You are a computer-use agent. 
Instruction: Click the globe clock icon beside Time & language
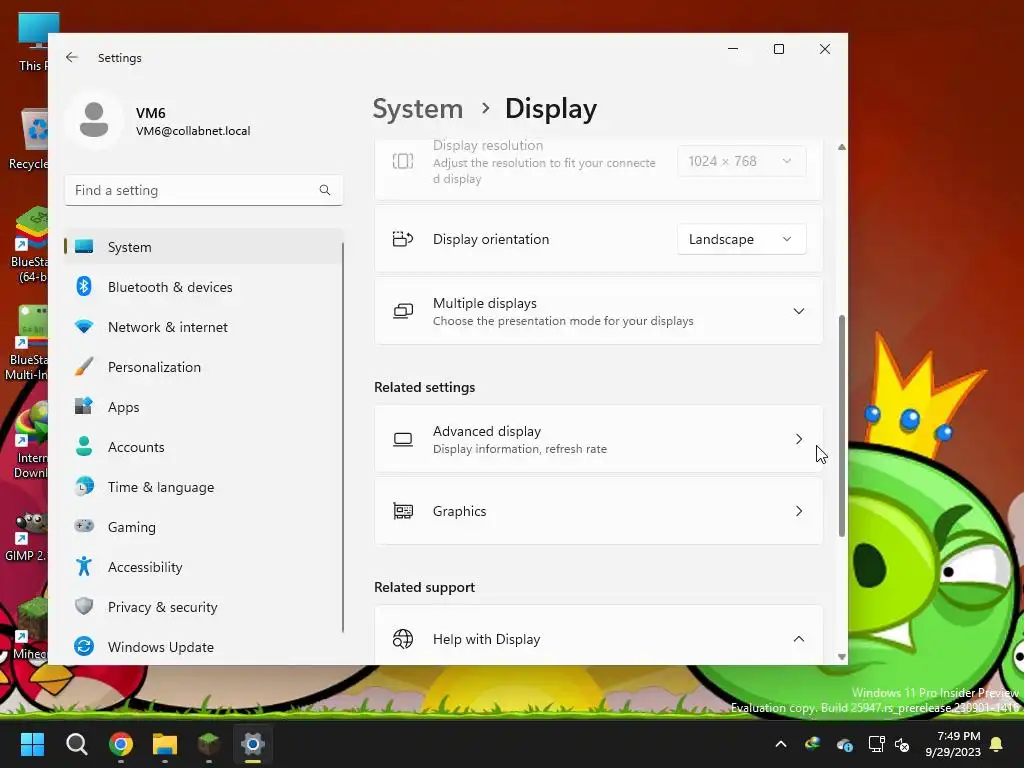coord(84,487)
